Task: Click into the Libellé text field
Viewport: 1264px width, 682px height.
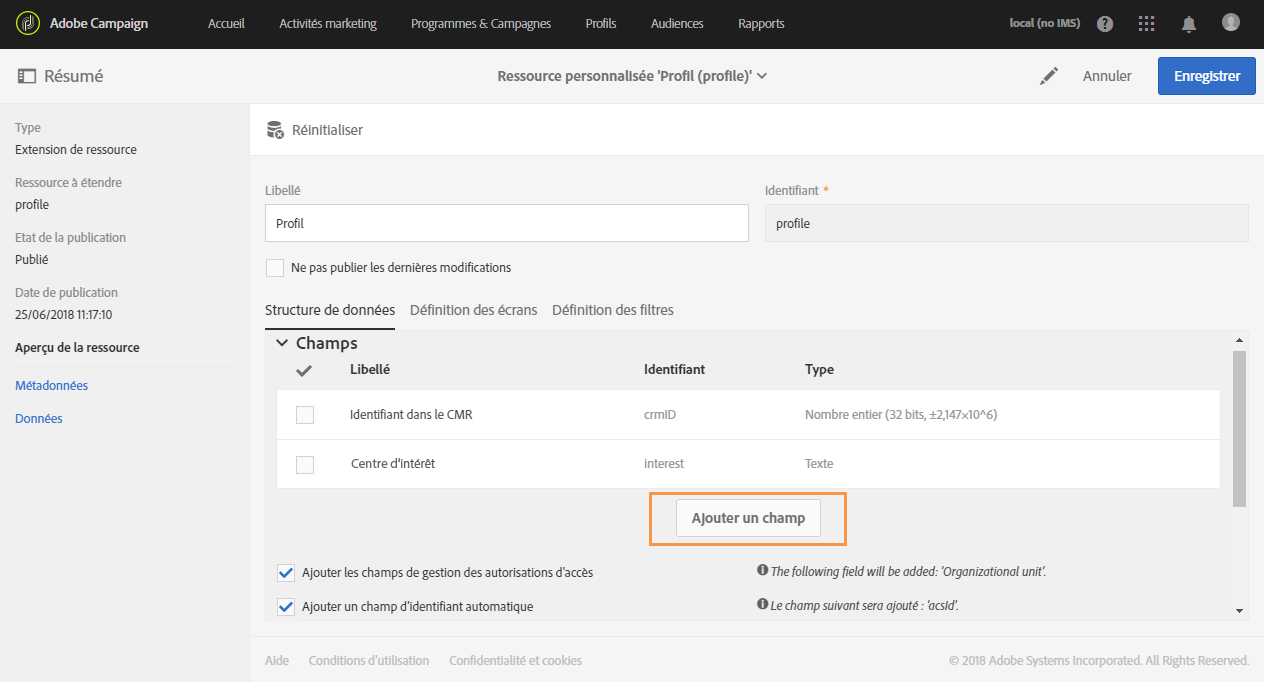Action: [x=506, y=224]
